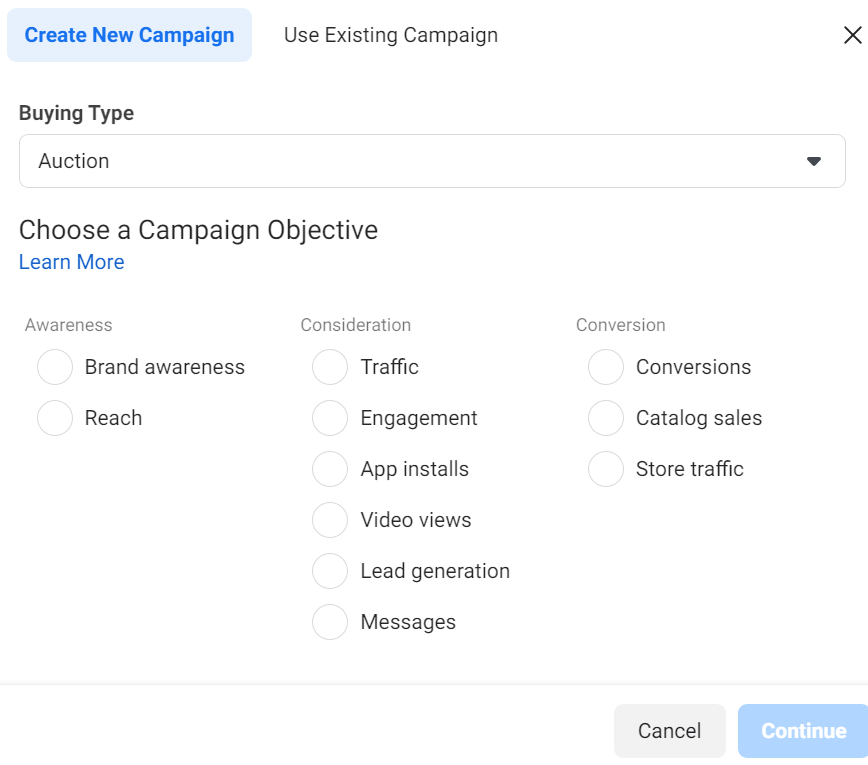Choose Catalog sales as the objective
Viewport: 868px width, 765px height.
point(606,418)
